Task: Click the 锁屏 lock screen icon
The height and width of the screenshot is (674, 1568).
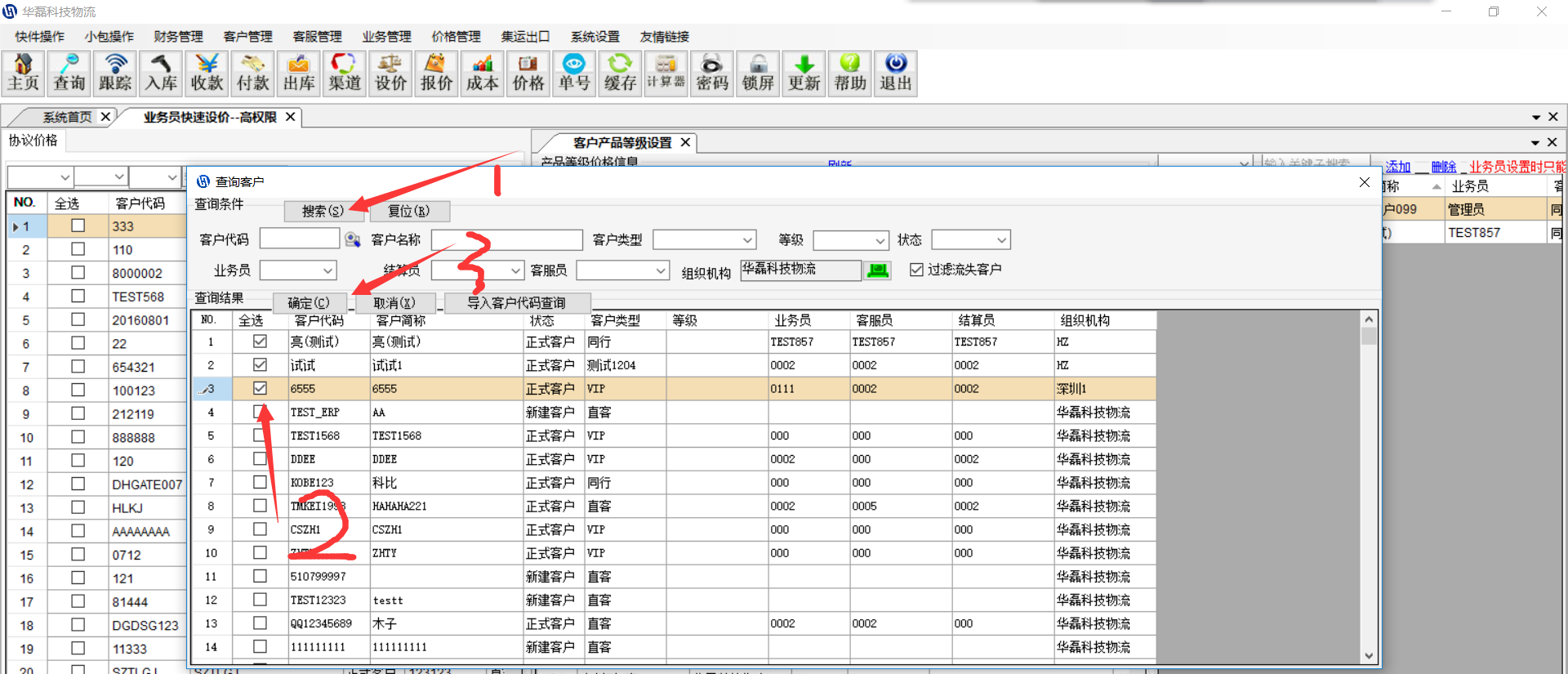Action: tap(758, 74)
